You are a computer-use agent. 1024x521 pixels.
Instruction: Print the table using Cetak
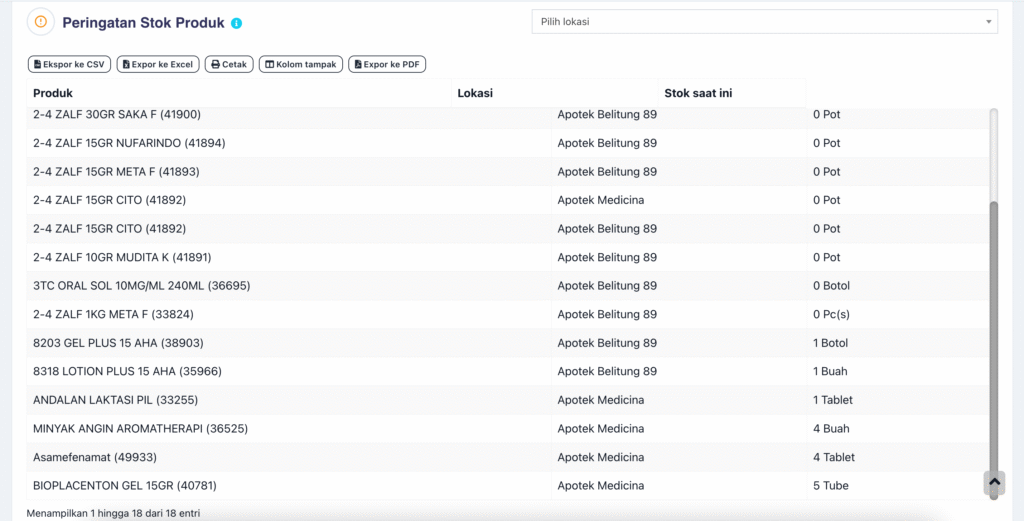229,64
